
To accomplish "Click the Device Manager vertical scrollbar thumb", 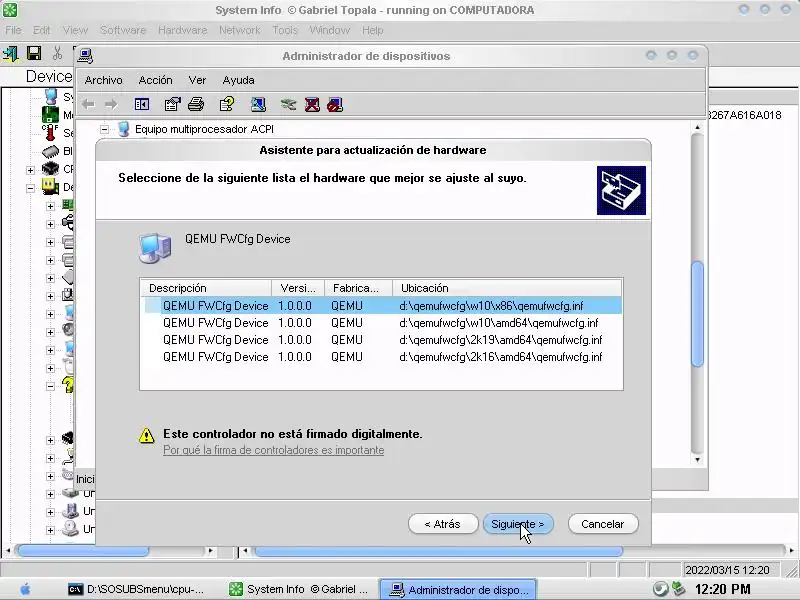I will [697, 314].
